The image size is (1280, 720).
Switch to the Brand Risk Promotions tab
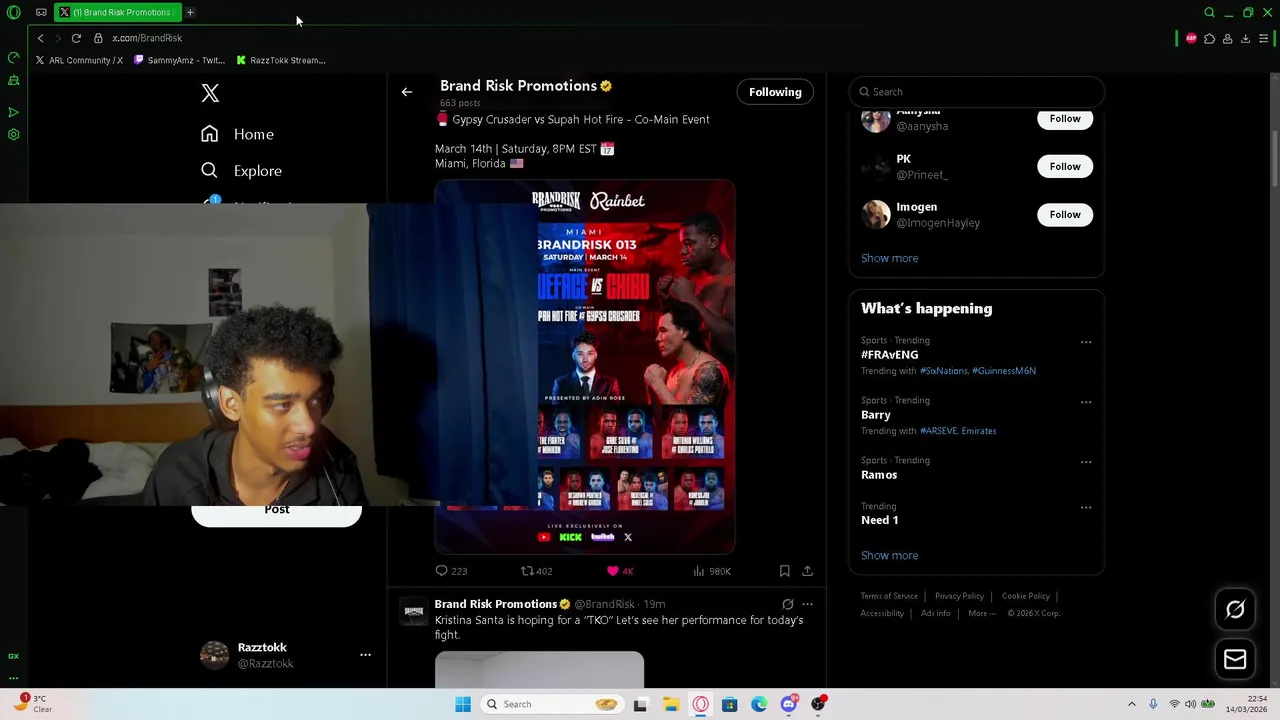point(119,13)
